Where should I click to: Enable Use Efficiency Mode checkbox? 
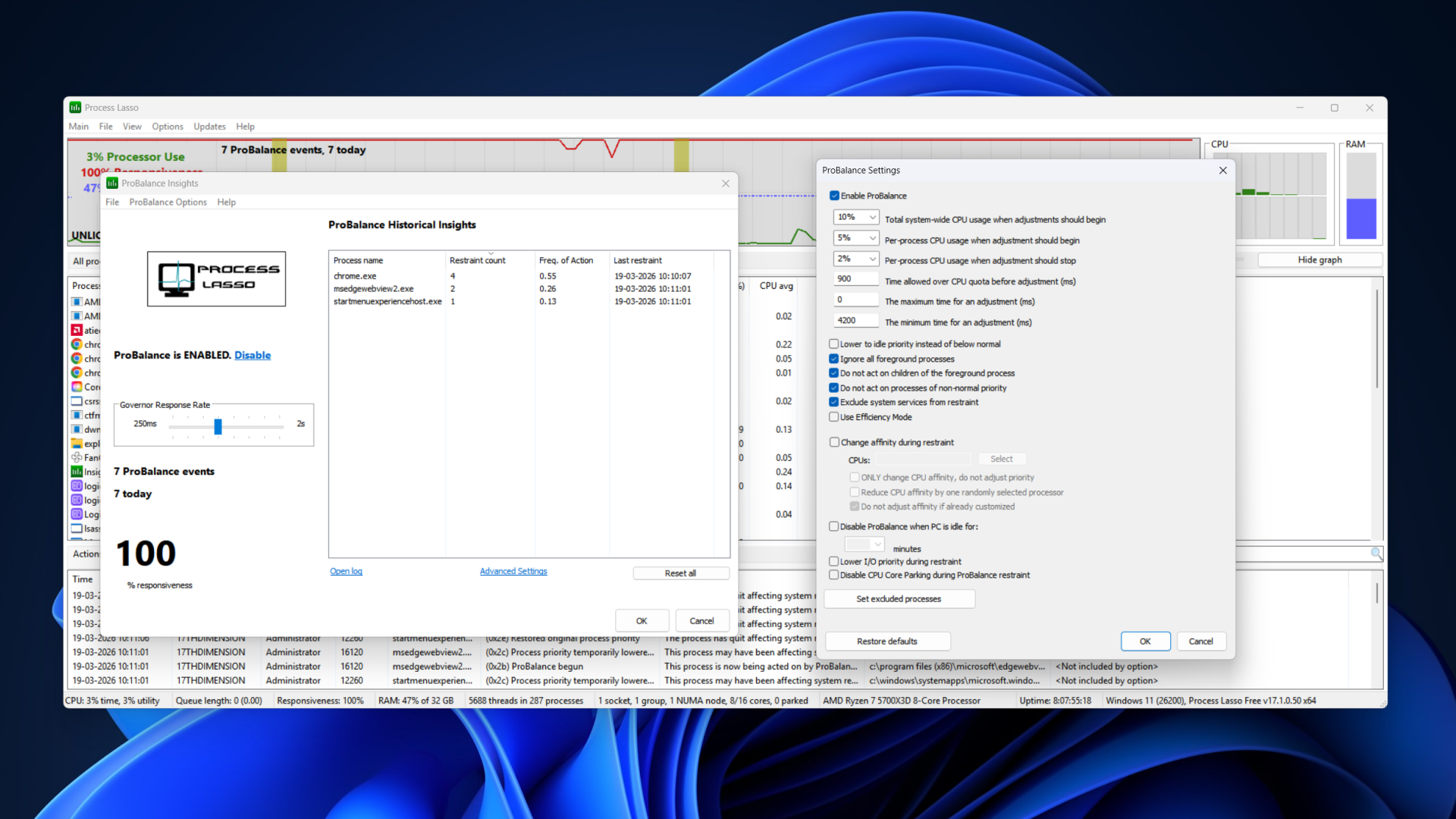tap(834, 417)
